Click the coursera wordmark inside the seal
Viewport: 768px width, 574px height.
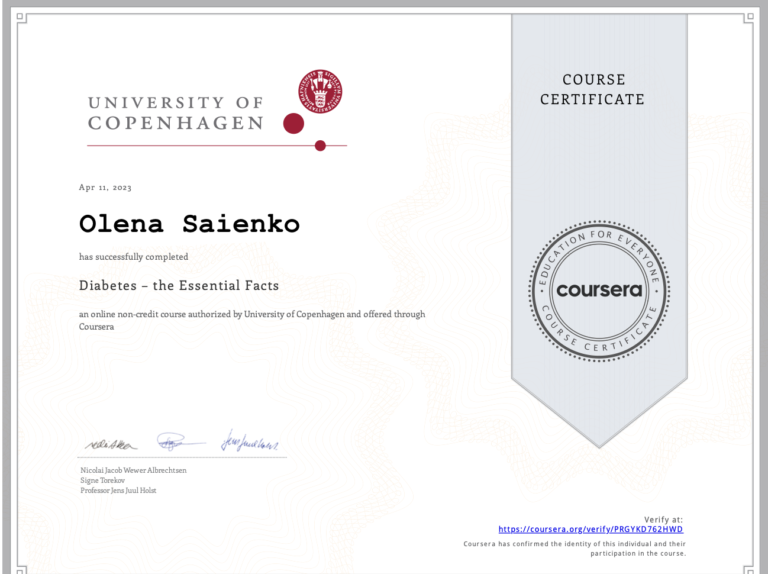tap(599, 291)
